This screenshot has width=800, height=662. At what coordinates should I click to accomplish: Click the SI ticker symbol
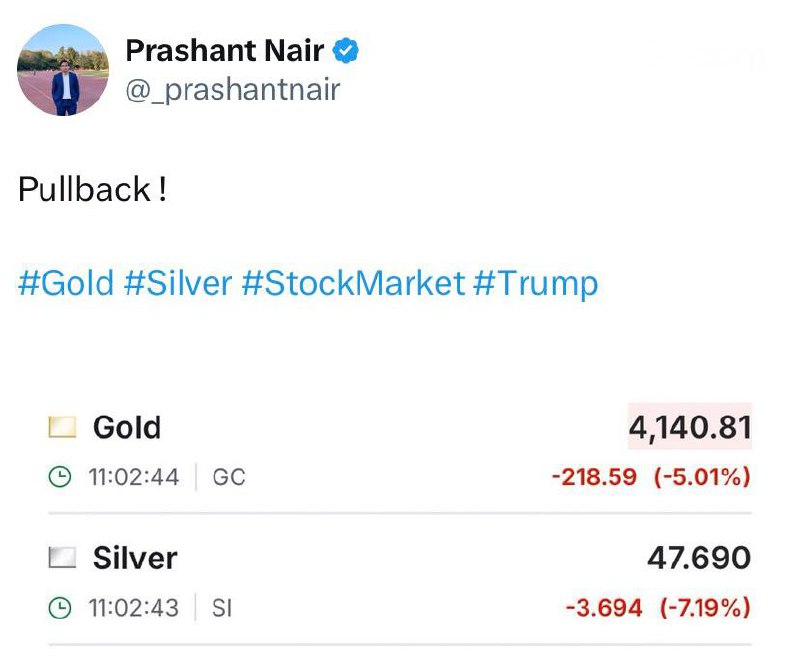[221, 607]
